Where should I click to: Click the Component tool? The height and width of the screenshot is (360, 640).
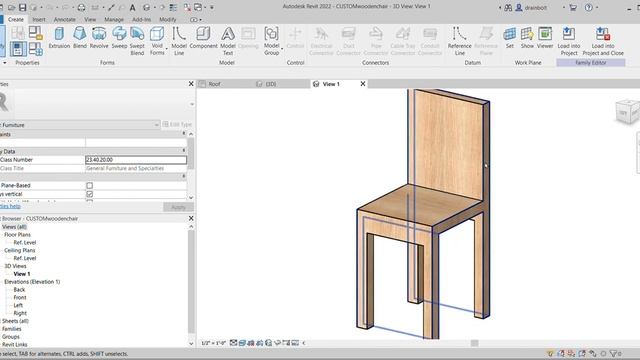point(203,38)
